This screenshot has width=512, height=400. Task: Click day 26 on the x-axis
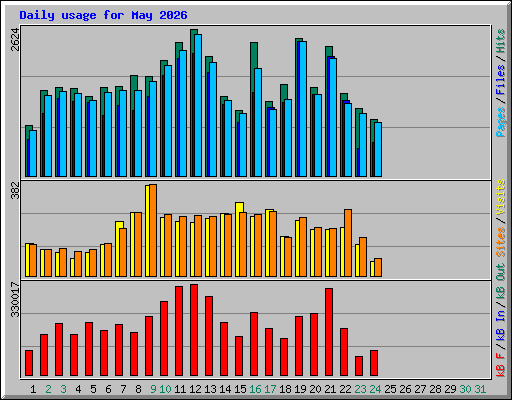405,389
